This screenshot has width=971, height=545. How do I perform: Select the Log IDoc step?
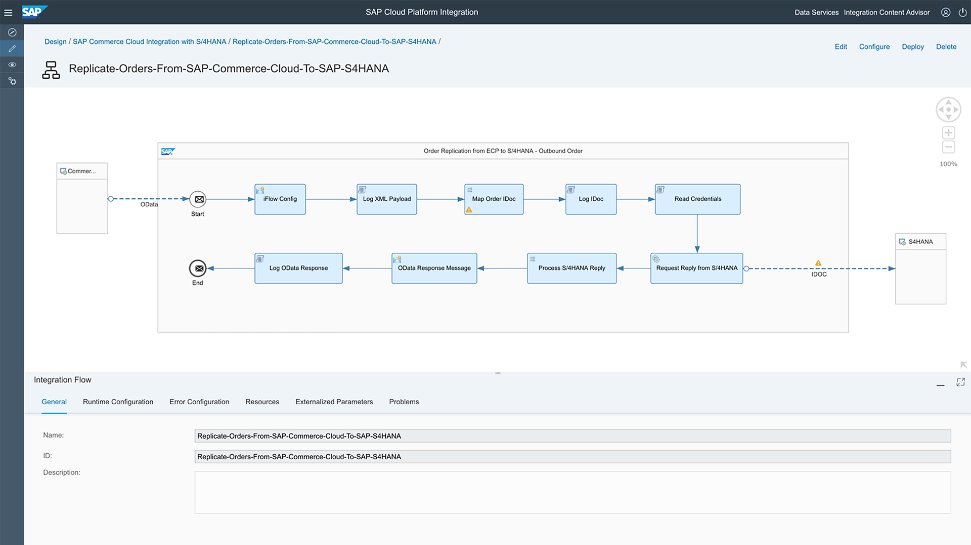(x=591, y=199)
